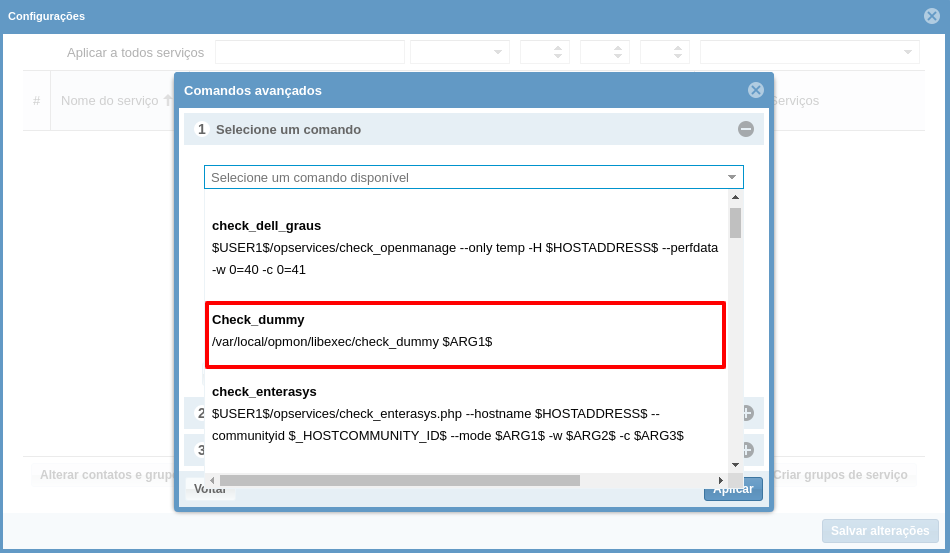
Task: Click the command list scroll-down arrow
Action: click(735, 465)
